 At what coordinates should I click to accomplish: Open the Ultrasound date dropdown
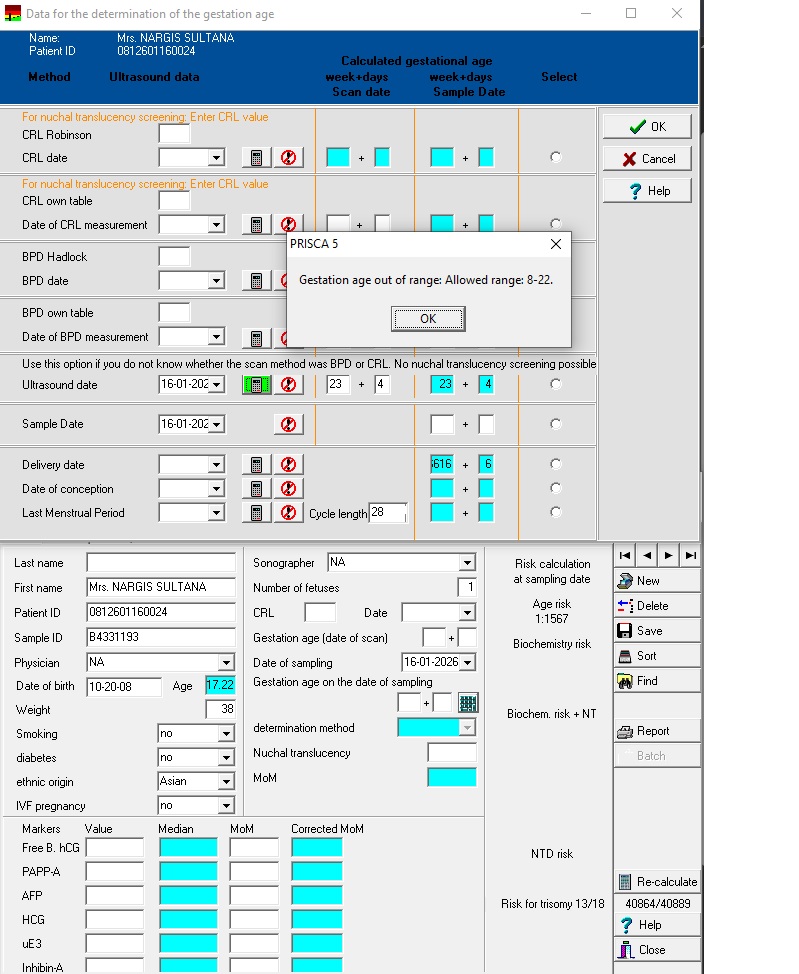tap(216, 385)
